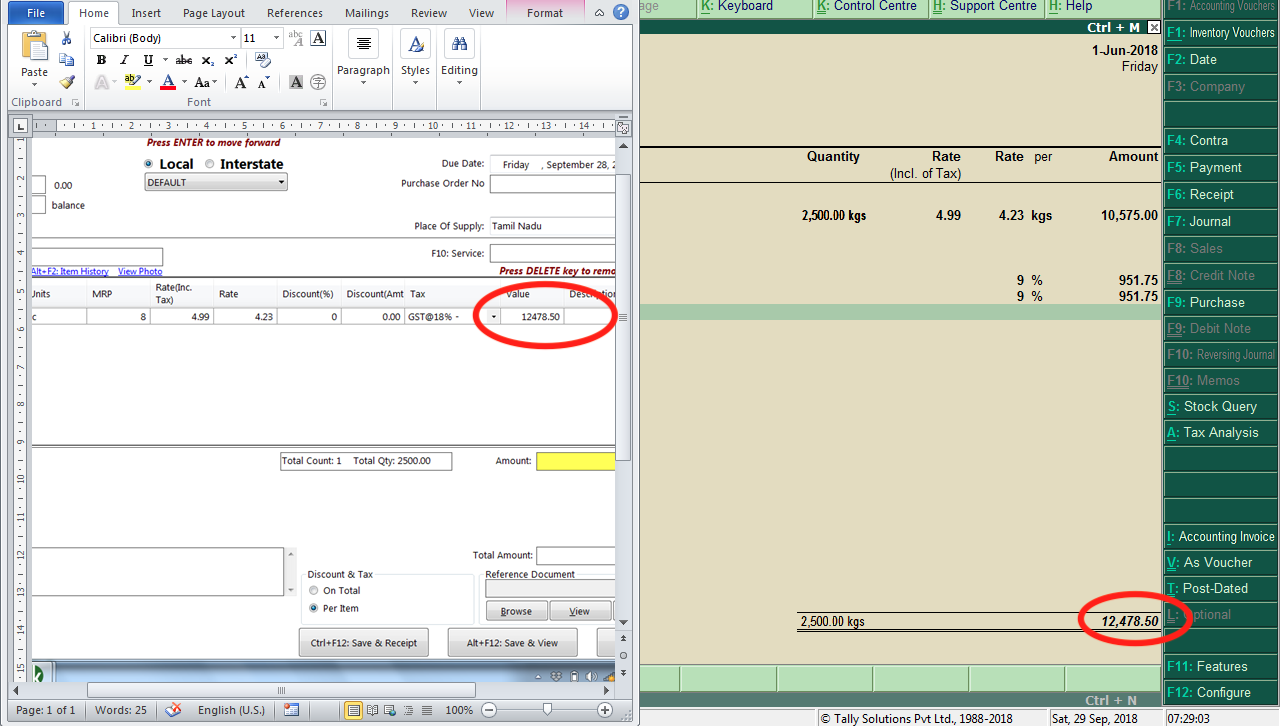This screenshot has width=1280, height=726.
Task: Click the Text Highlight Color icon
Action: 132,82
